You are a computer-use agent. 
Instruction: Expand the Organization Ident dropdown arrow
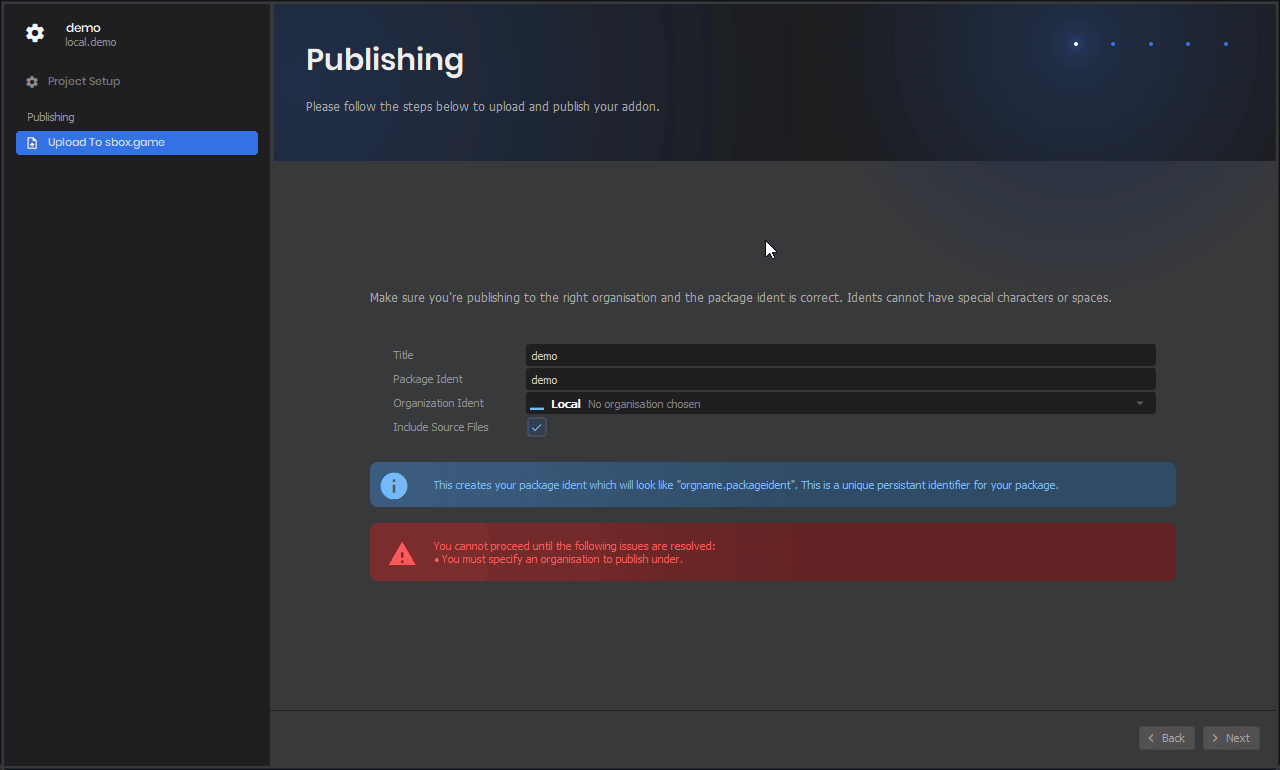(x=1140, y=404)
